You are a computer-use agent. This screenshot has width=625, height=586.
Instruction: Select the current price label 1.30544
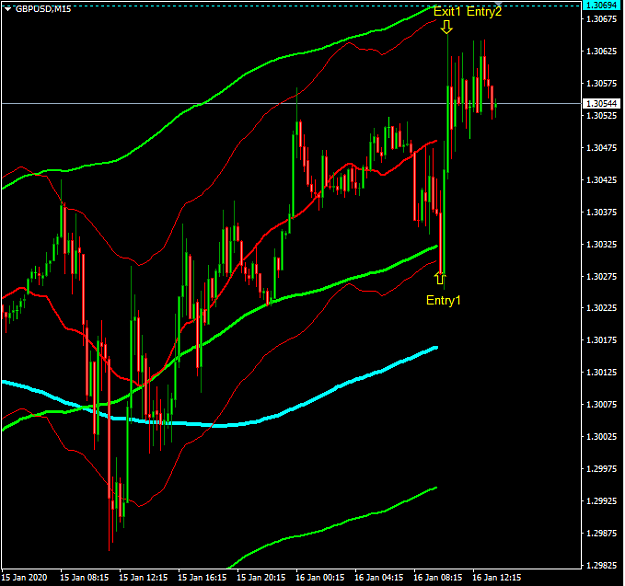pos(601,104)
